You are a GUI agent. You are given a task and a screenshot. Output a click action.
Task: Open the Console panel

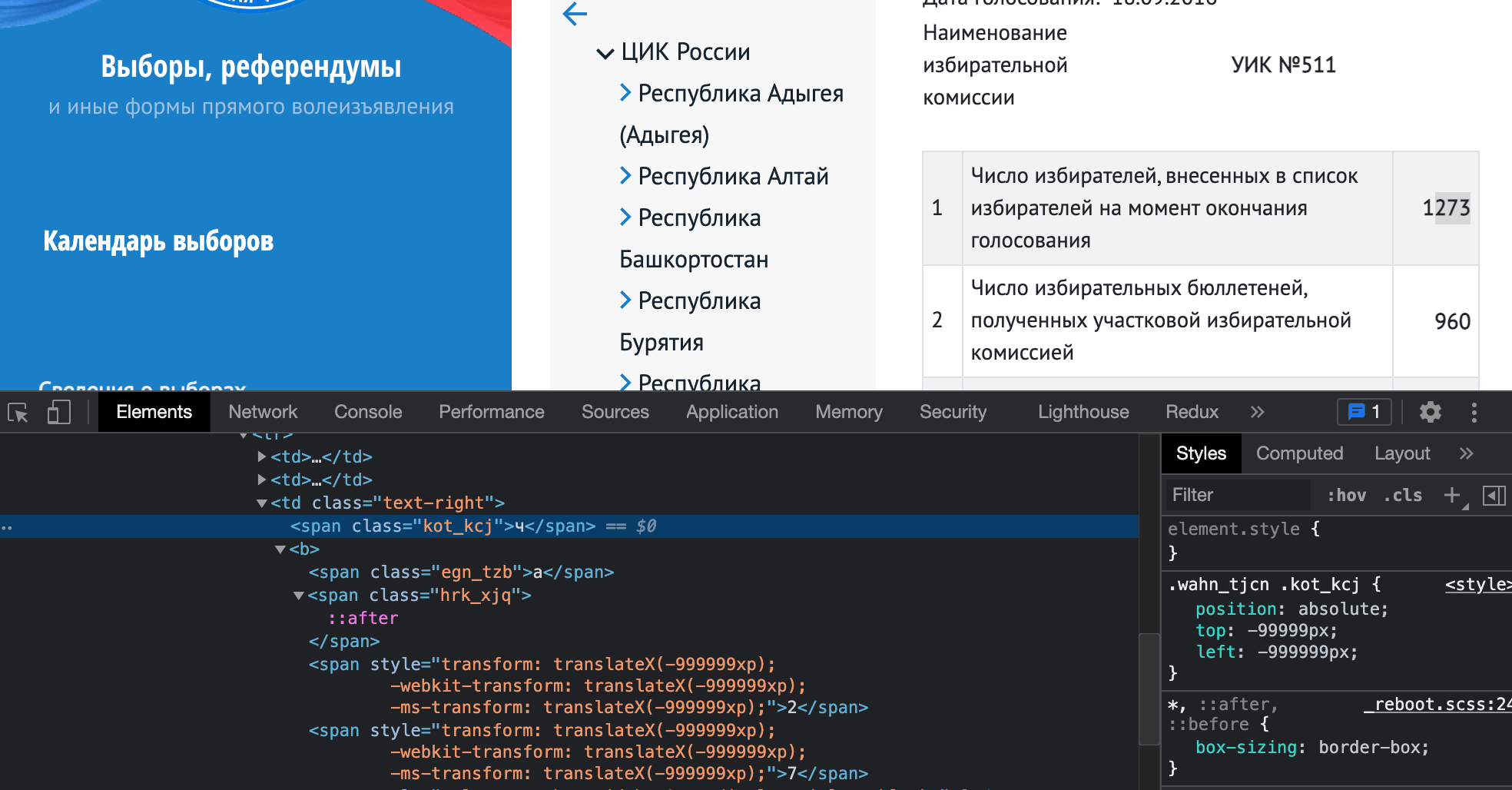point(368,412)
